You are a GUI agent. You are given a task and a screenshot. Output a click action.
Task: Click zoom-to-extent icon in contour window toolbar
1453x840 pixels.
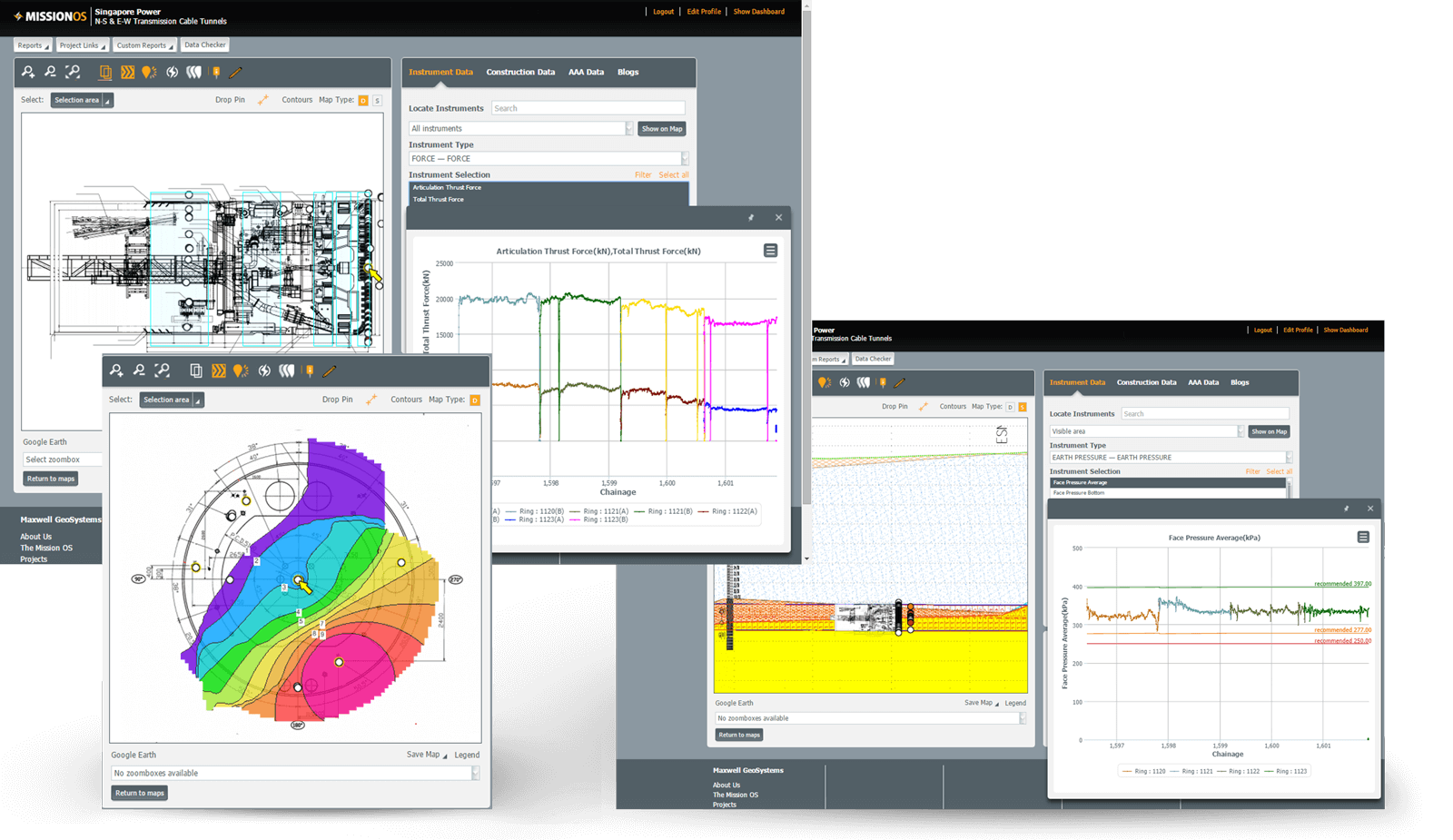point(163,371)
